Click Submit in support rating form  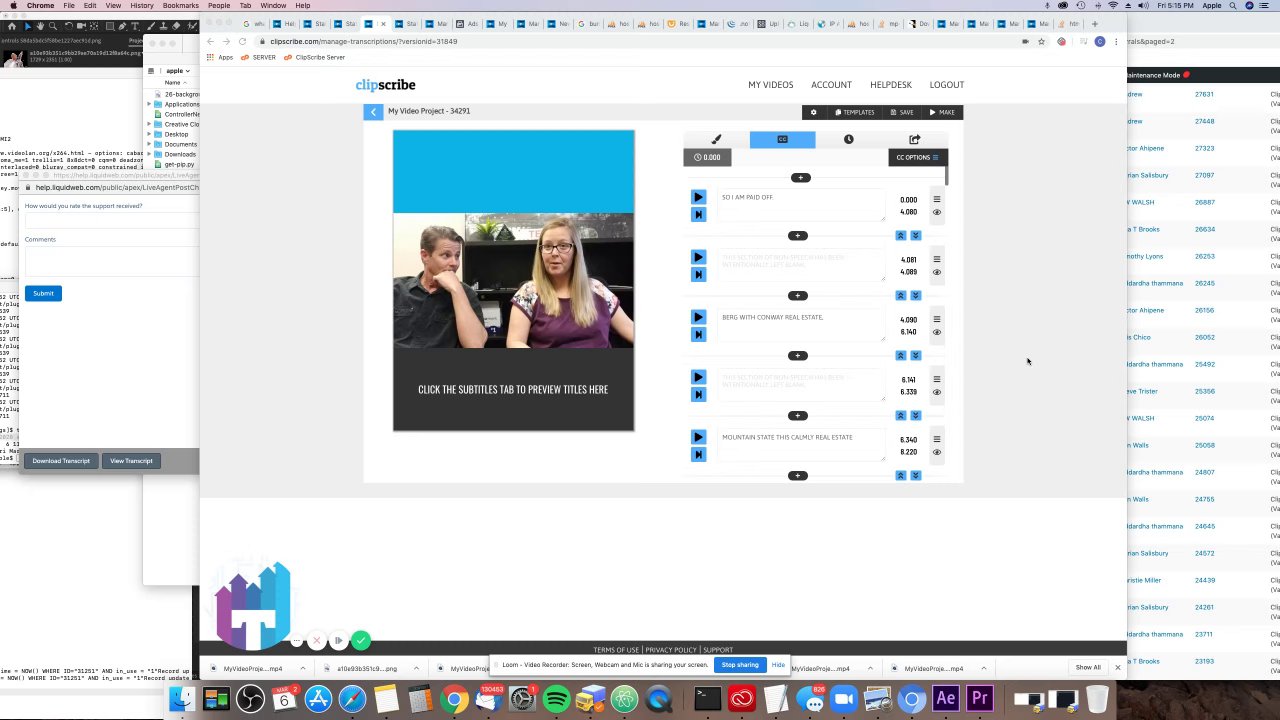pyautogui.click(x=43, y=293)
